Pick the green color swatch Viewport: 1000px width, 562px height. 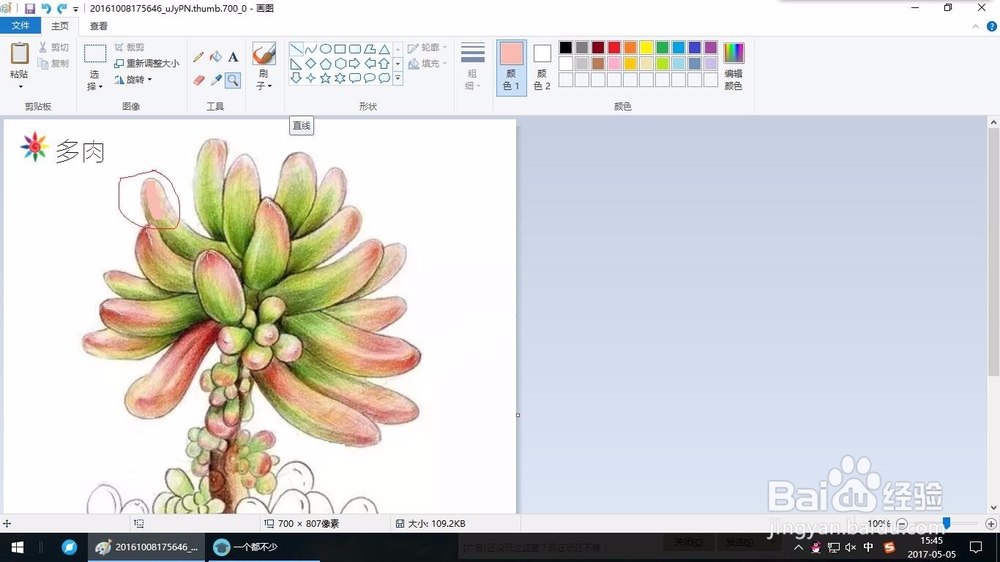coord(663,48)
